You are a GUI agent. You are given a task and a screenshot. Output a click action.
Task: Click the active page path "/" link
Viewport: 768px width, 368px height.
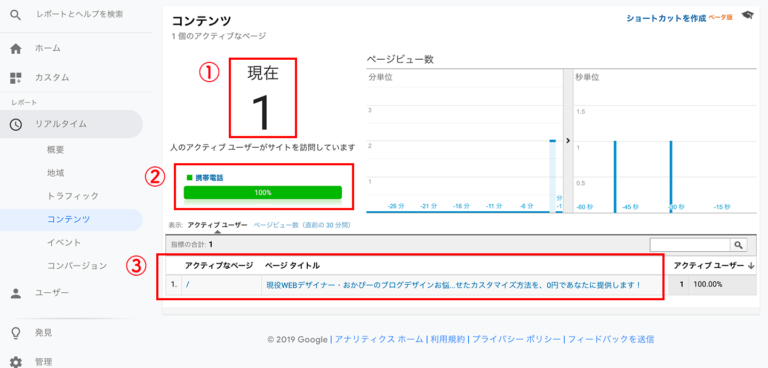188,285
